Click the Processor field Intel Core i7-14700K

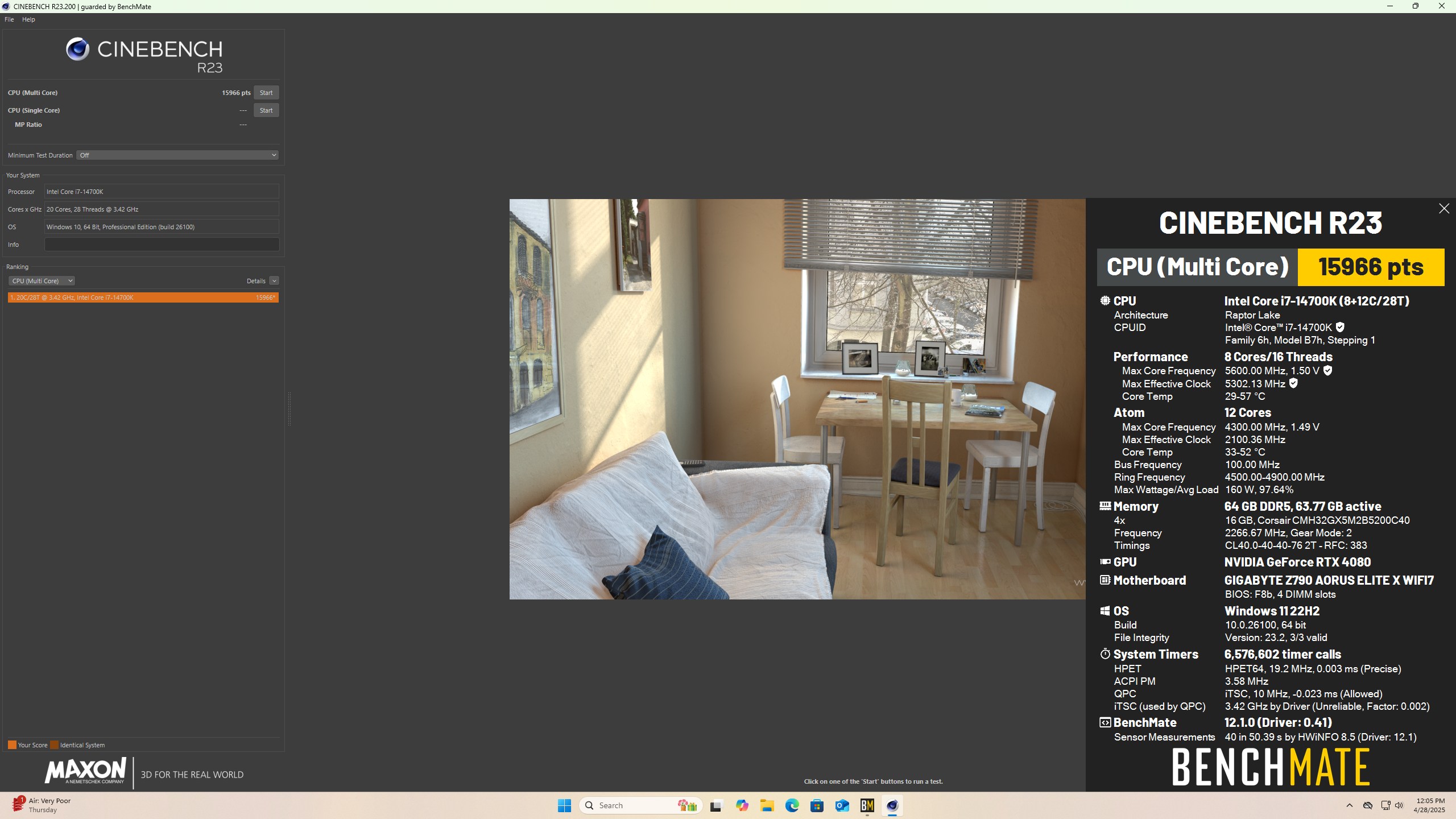tap(162, 192)
